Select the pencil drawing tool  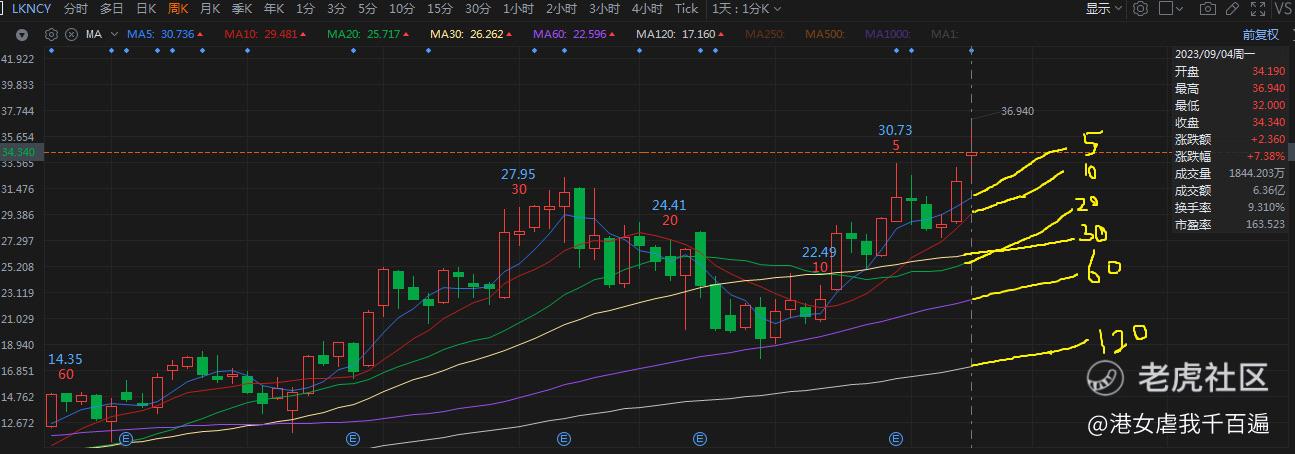click(x=1233, y=9)
